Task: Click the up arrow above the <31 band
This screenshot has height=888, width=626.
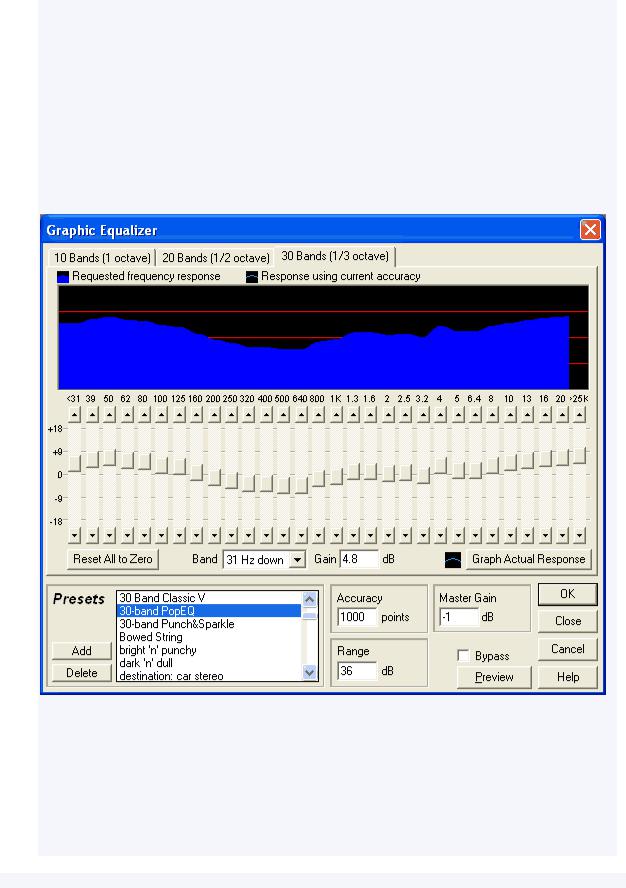Action: (74, 415)
